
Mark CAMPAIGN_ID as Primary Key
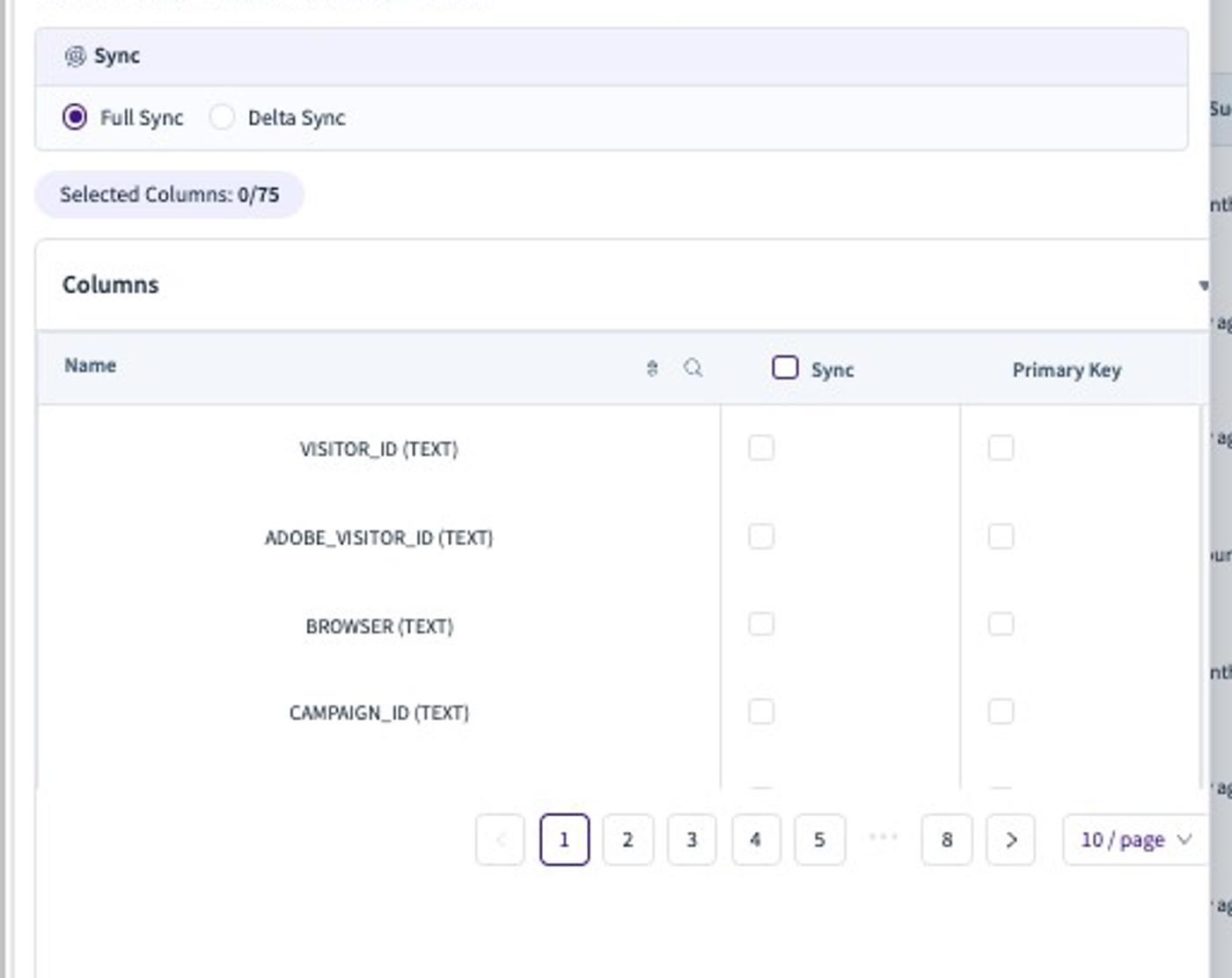point(1001,711)
